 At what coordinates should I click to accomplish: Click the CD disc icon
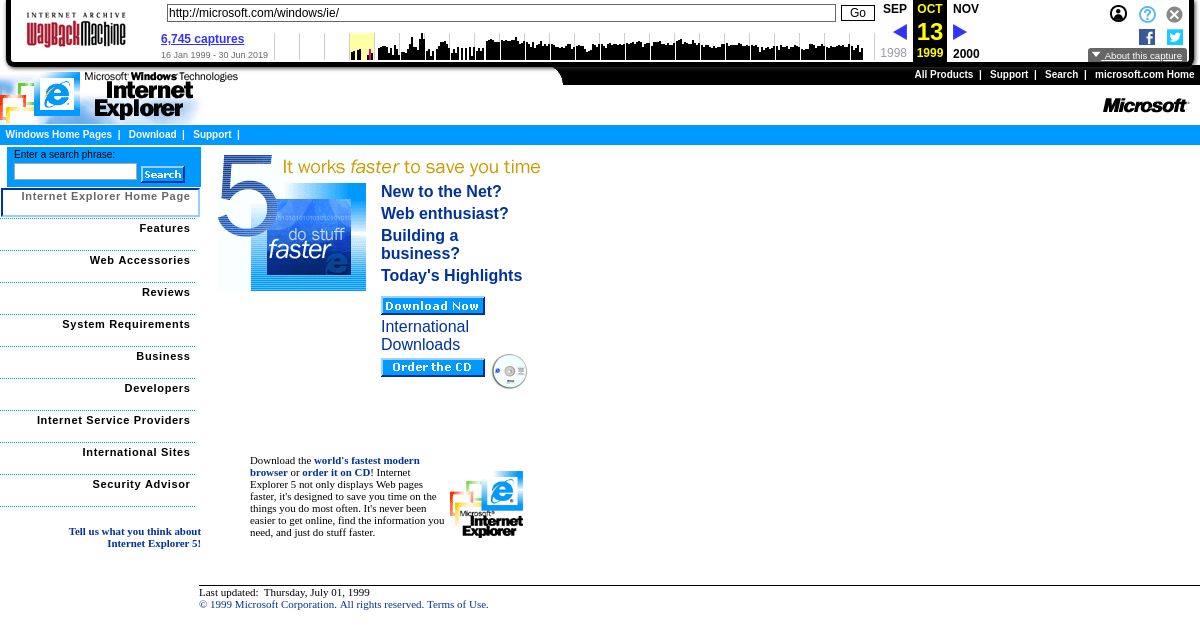(x=509, y=371)
